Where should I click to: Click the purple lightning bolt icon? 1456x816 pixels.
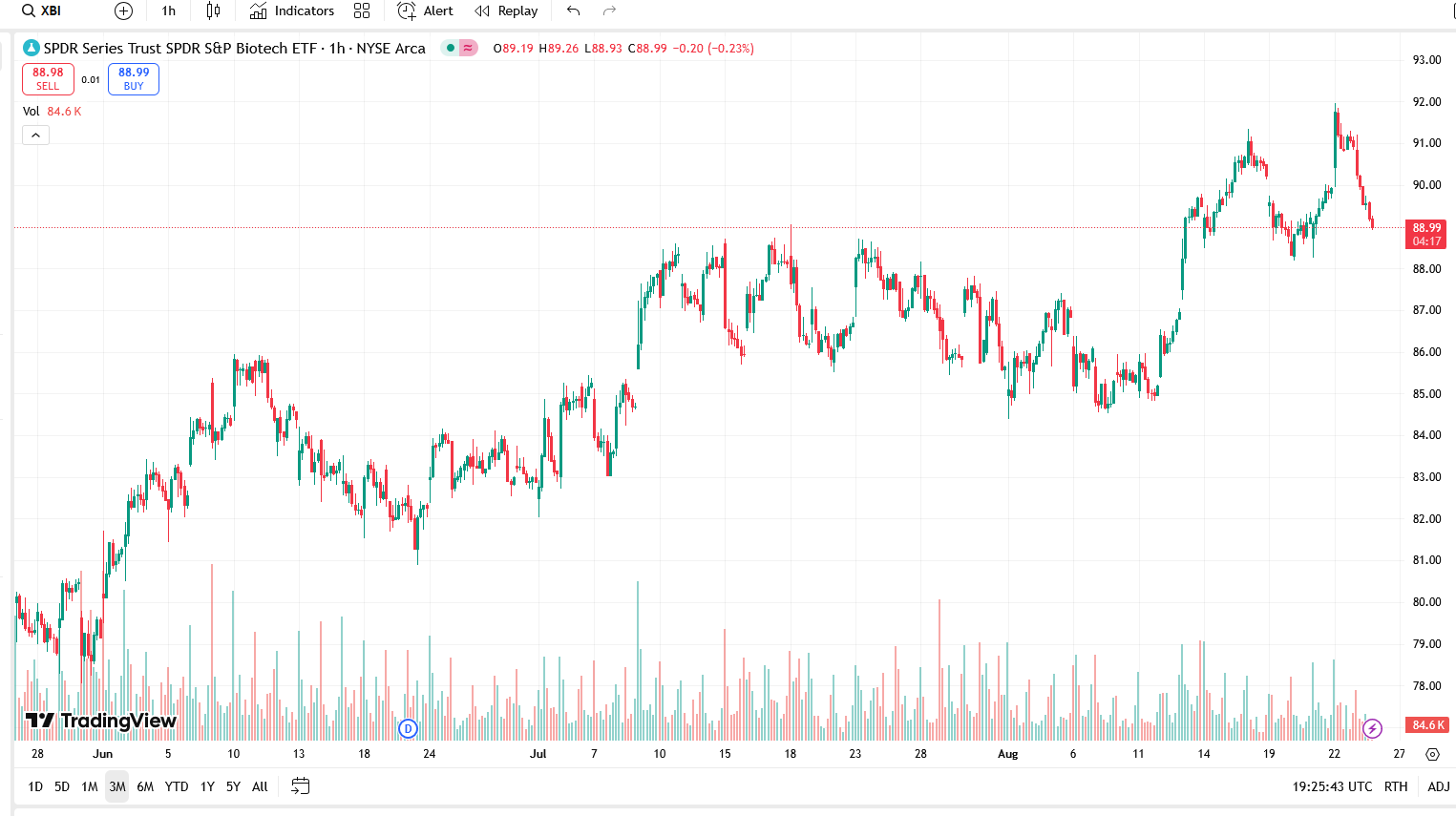coord(1373,729)
